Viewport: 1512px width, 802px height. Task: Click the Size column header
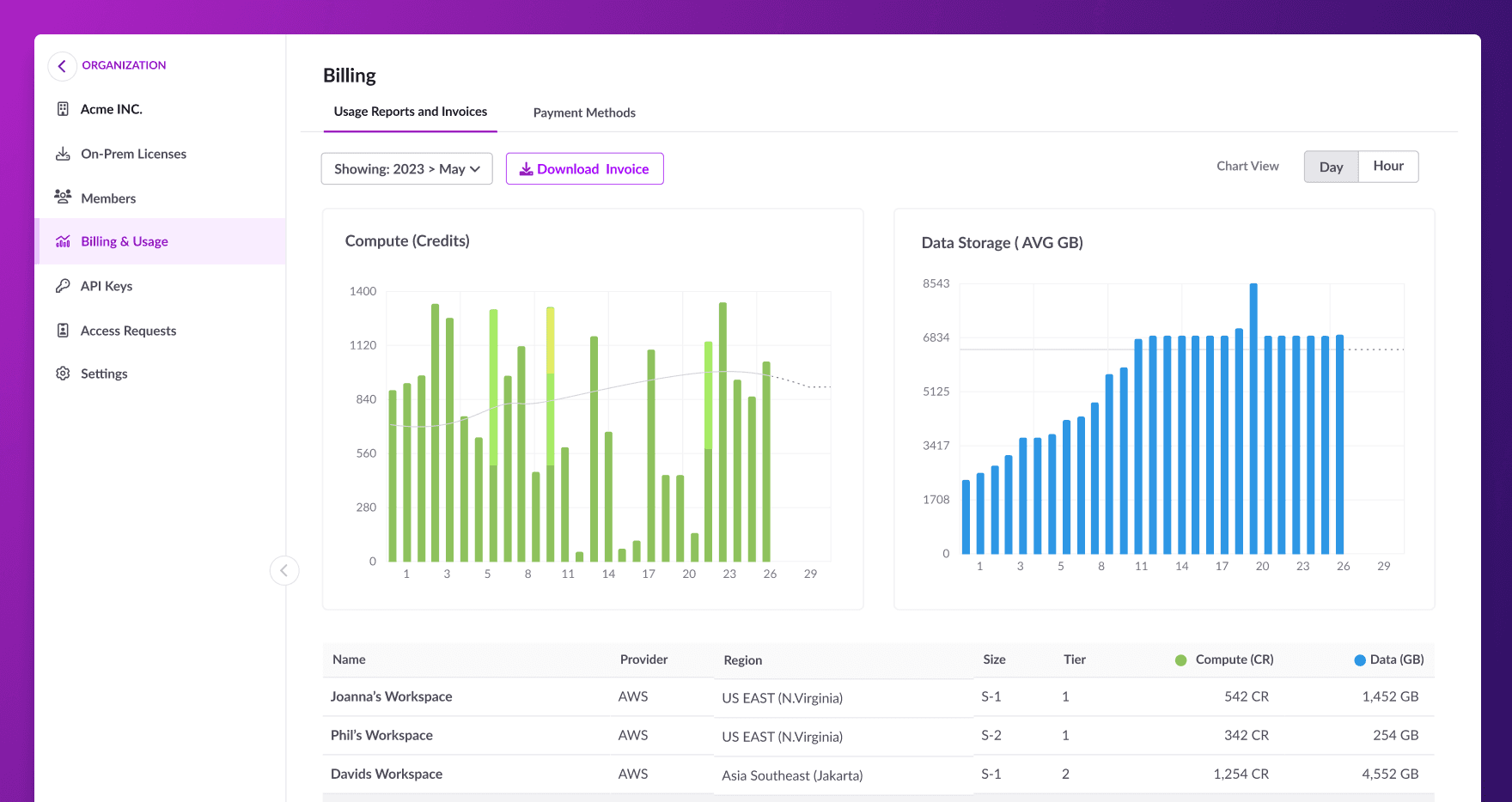[994, 659]
